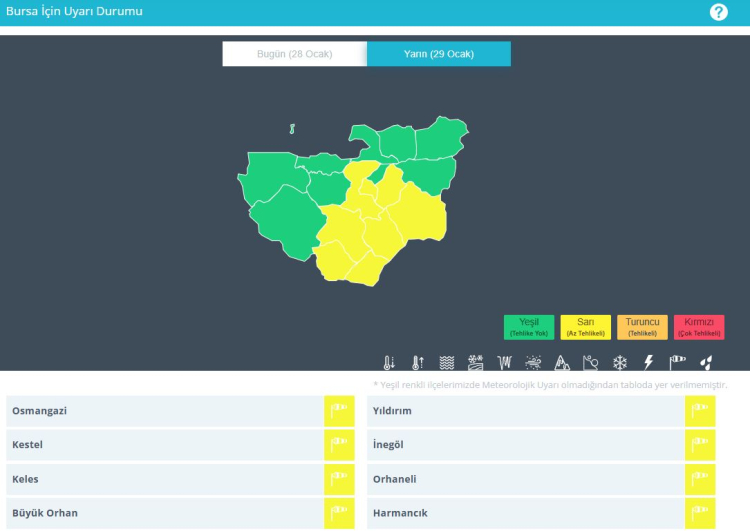Select the Yarın (29 Ocak) tab
The image size is (750, 531).
tap(438, 54)
